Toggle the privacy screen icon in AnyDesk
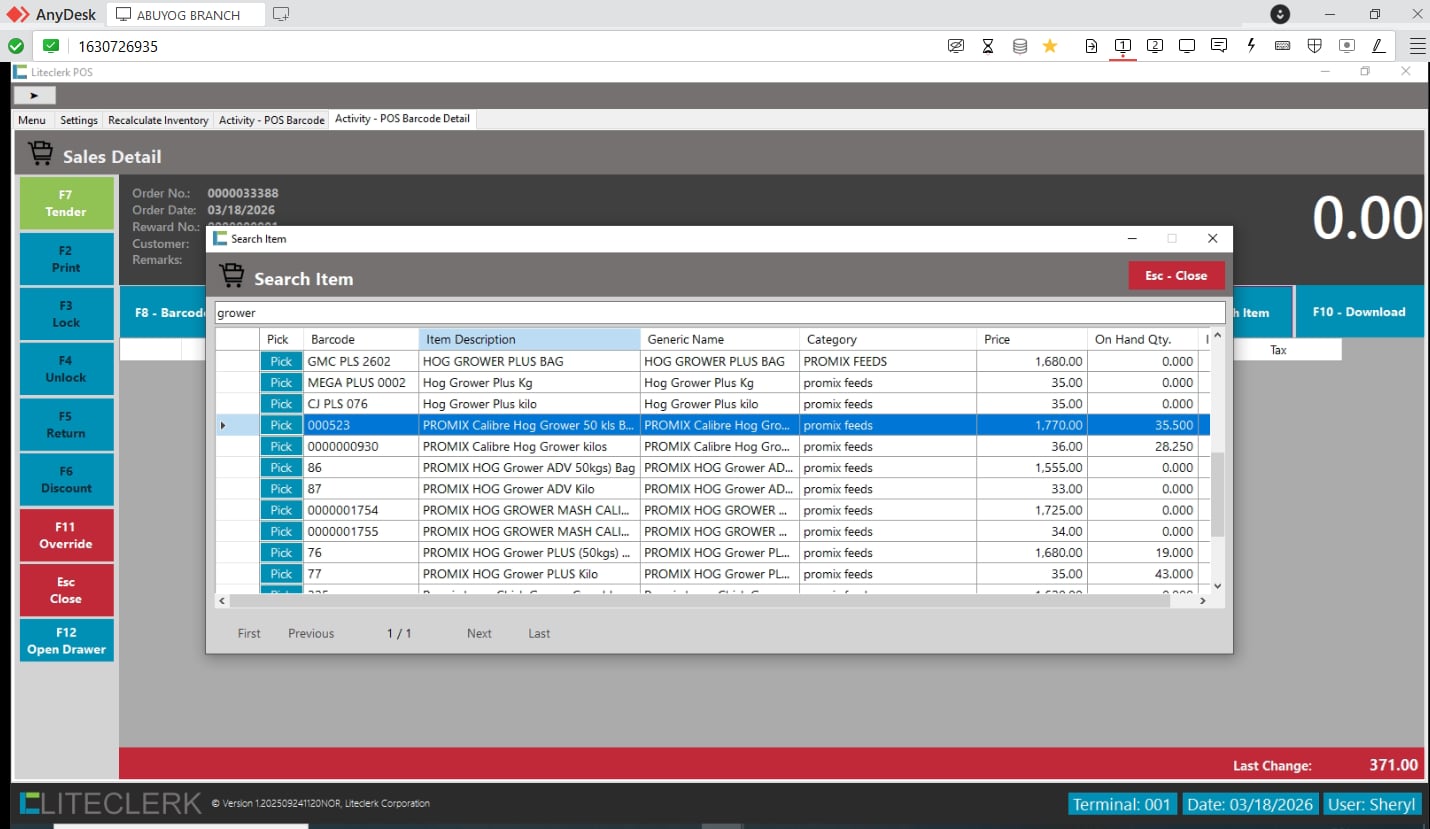Screen dimensions: 1430x829 (x=956, y=46)
